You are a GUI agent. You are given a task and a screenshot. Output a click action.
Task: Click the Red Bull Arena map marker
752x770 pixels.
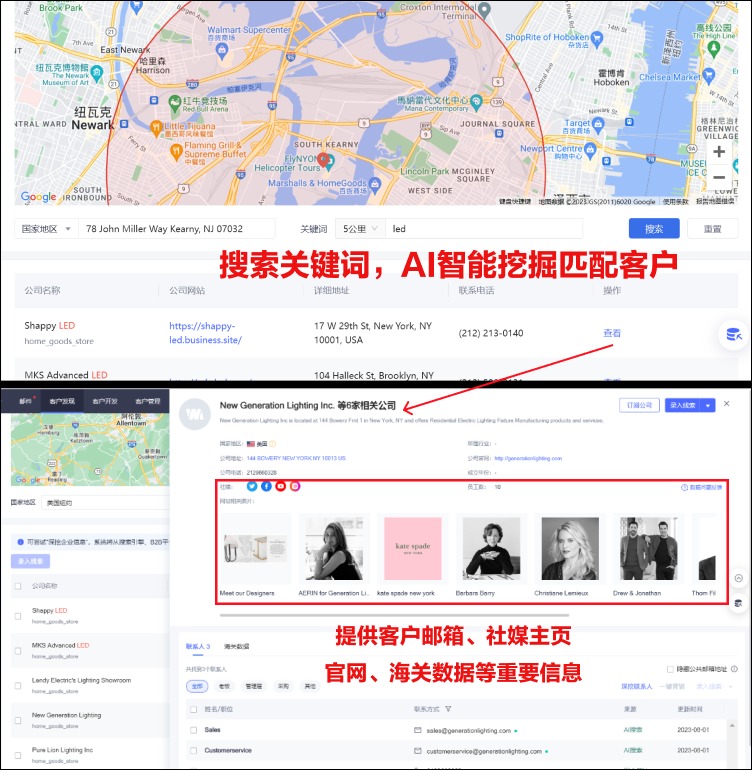click(175, 103)
